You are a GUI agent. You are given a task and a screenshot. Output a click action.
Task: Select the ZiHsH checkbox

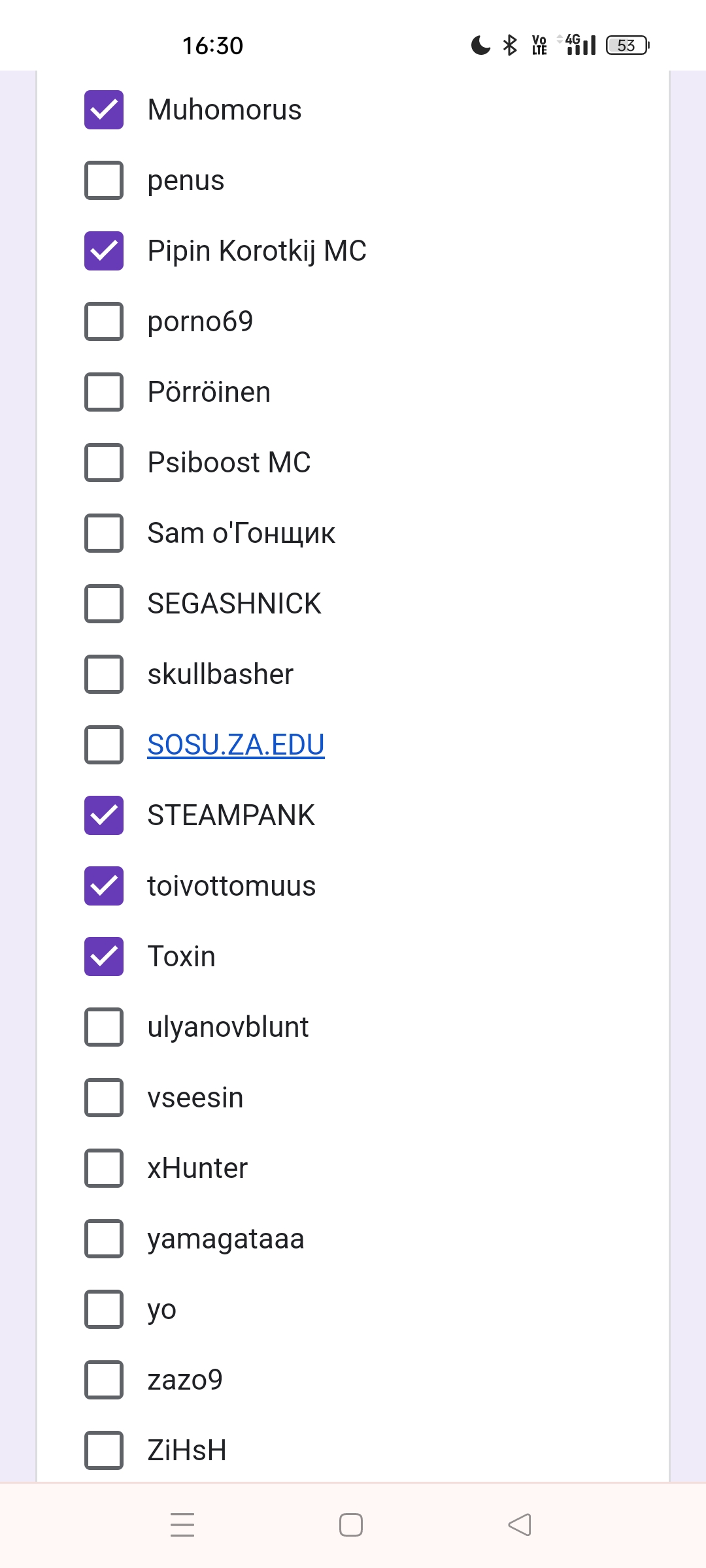104,1450
